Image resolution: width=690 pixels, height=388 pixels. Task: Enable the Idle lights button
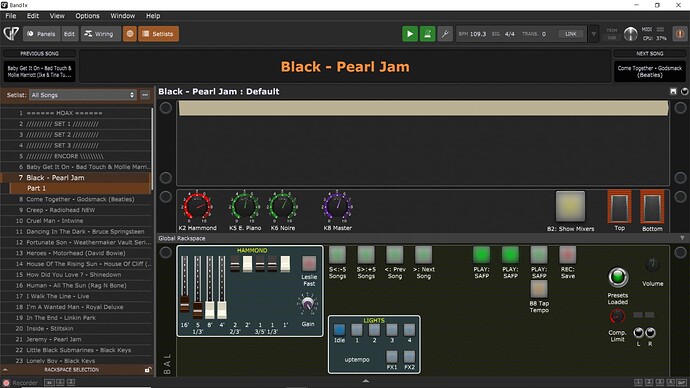tap(339, 330)
